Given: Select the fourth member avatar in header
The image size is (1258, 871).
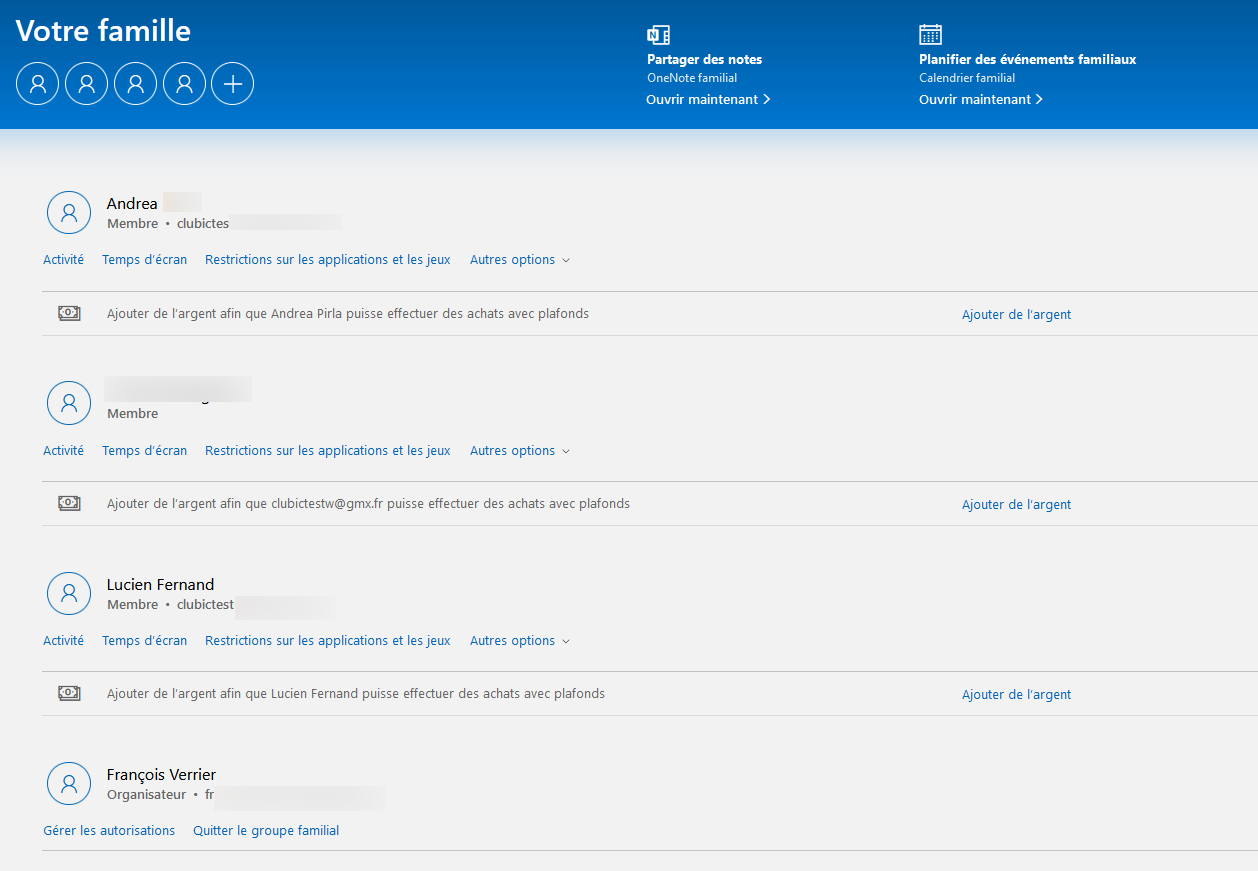Looking at the screenshot, I should point(184,84).
